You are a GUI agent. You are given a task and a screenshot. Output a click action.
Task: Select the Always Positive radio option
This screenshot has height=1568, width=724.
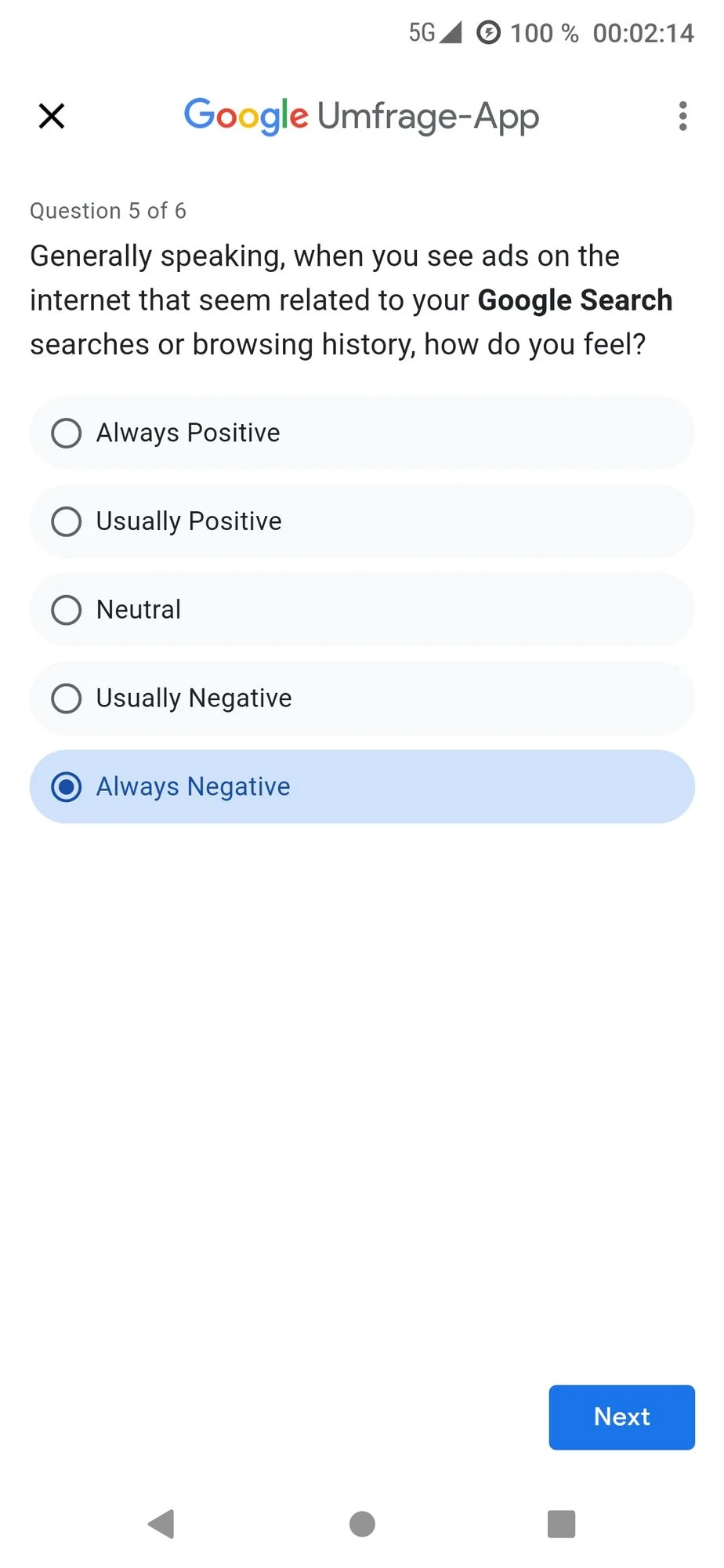67,433
